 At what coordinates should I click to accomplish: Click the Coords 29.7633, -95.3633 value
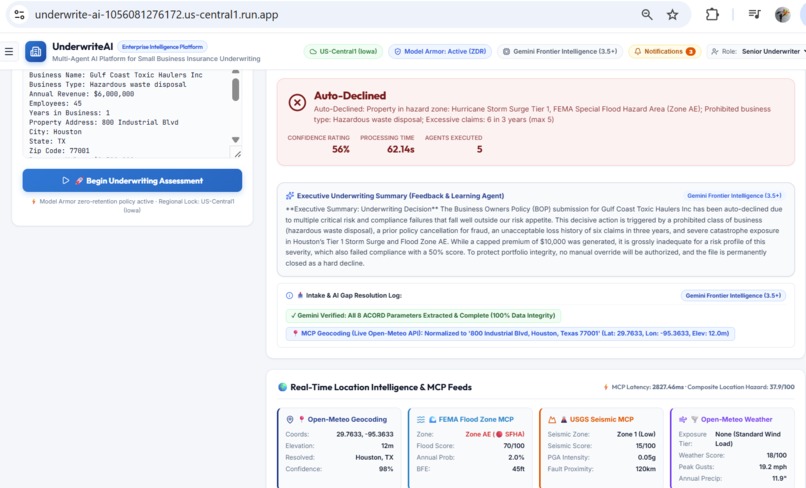pyautogui.click(x=364, y=435)
